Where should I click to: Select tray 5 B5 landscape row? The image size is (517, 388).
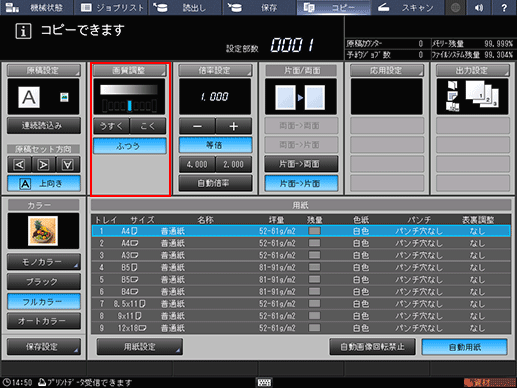pos(301,279)
